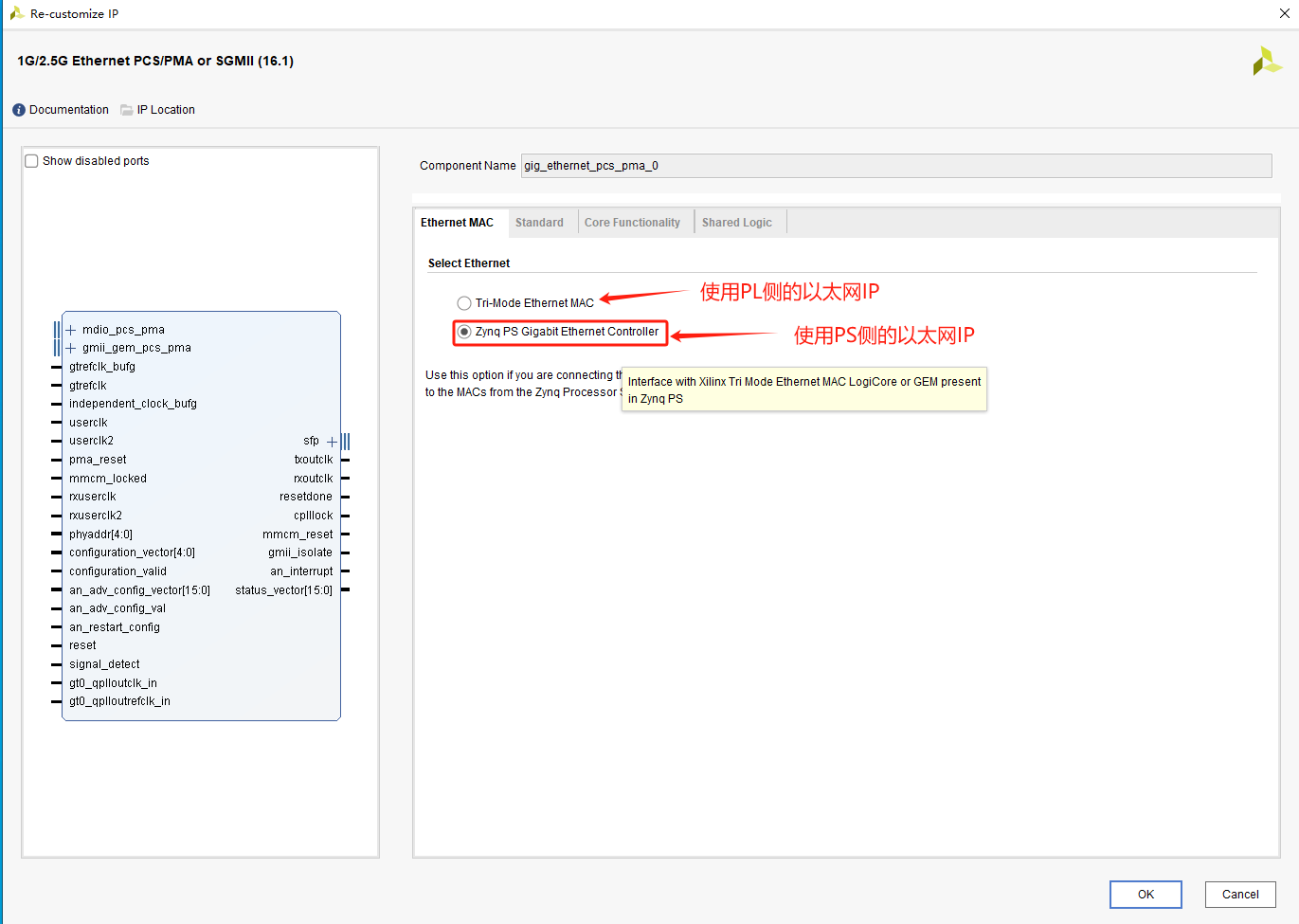Click the pma_reset port label
Screen dimensions: 1299x924
[x=98, y=460]
